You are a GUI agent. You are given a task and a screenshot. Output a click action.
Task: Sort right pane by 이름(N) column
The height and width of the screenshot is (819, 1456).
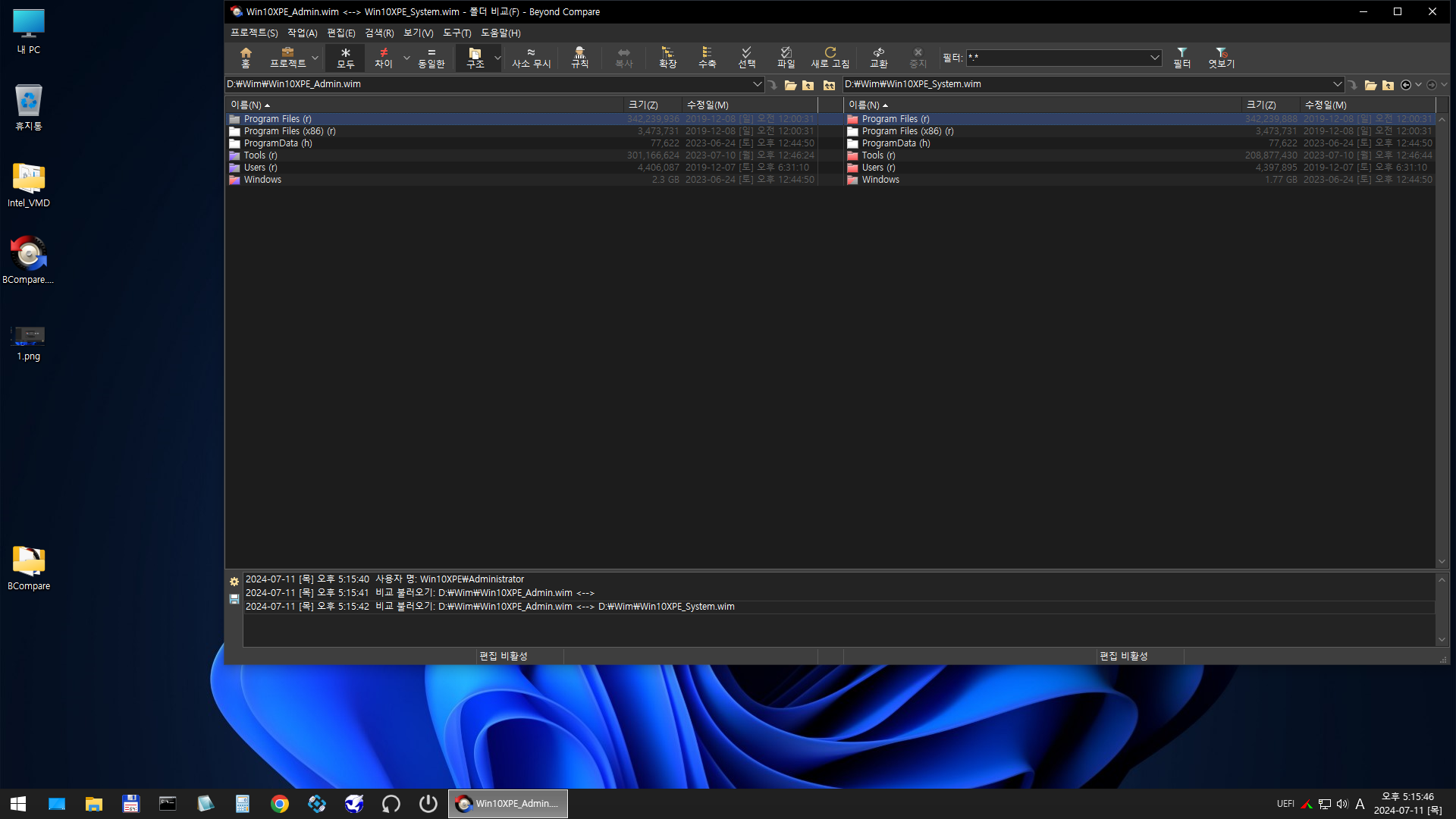tap(1043, 105)
